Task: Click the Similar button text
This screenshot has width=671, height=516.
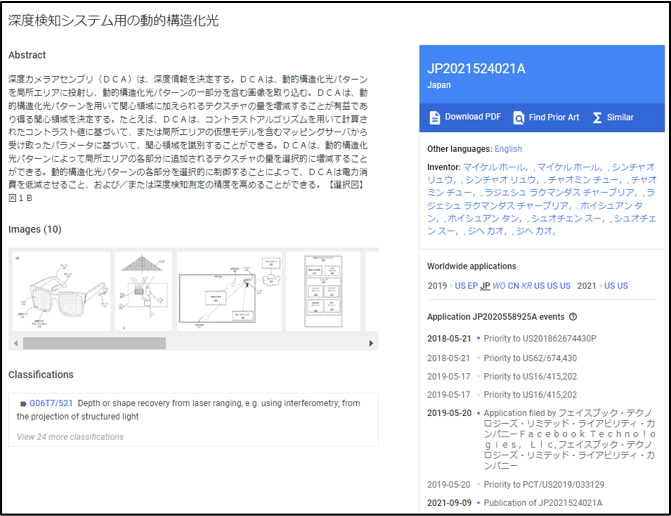Action: [x=620, y=117]
